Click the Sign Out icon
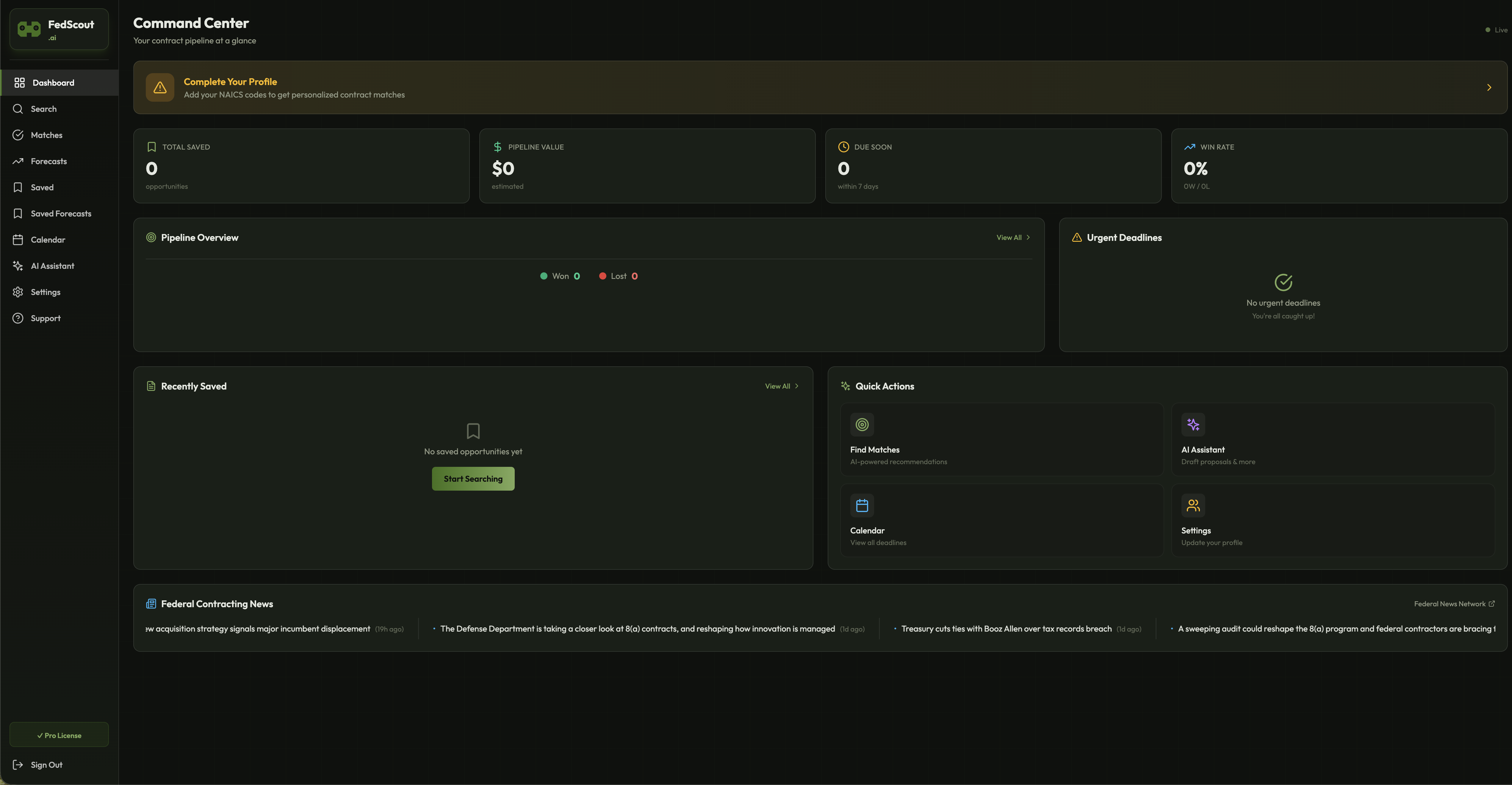This screenshot has width=1512, height=785. (18, 764)
